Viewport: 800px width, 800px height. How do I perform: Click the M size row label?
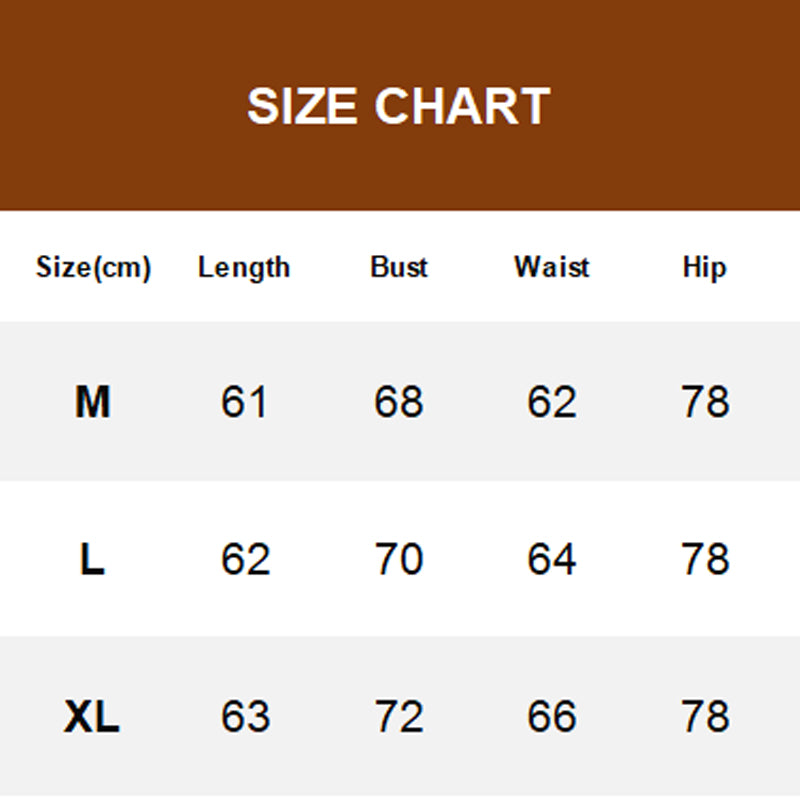click(x=93, y=402)
